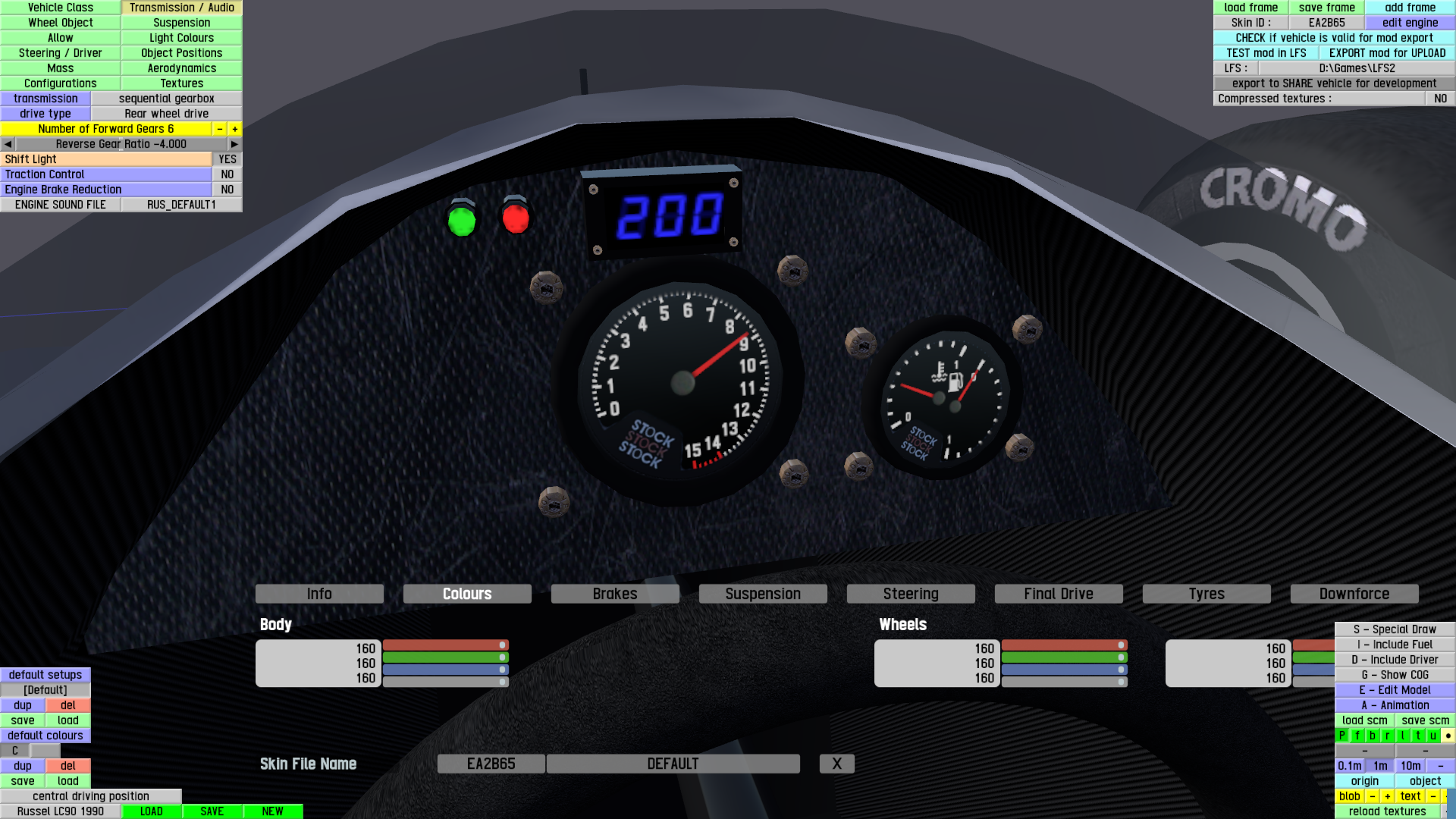This screenshot has height=819, width=1456.
Task: Click the Body RGB values box
Action: [318, 664]
